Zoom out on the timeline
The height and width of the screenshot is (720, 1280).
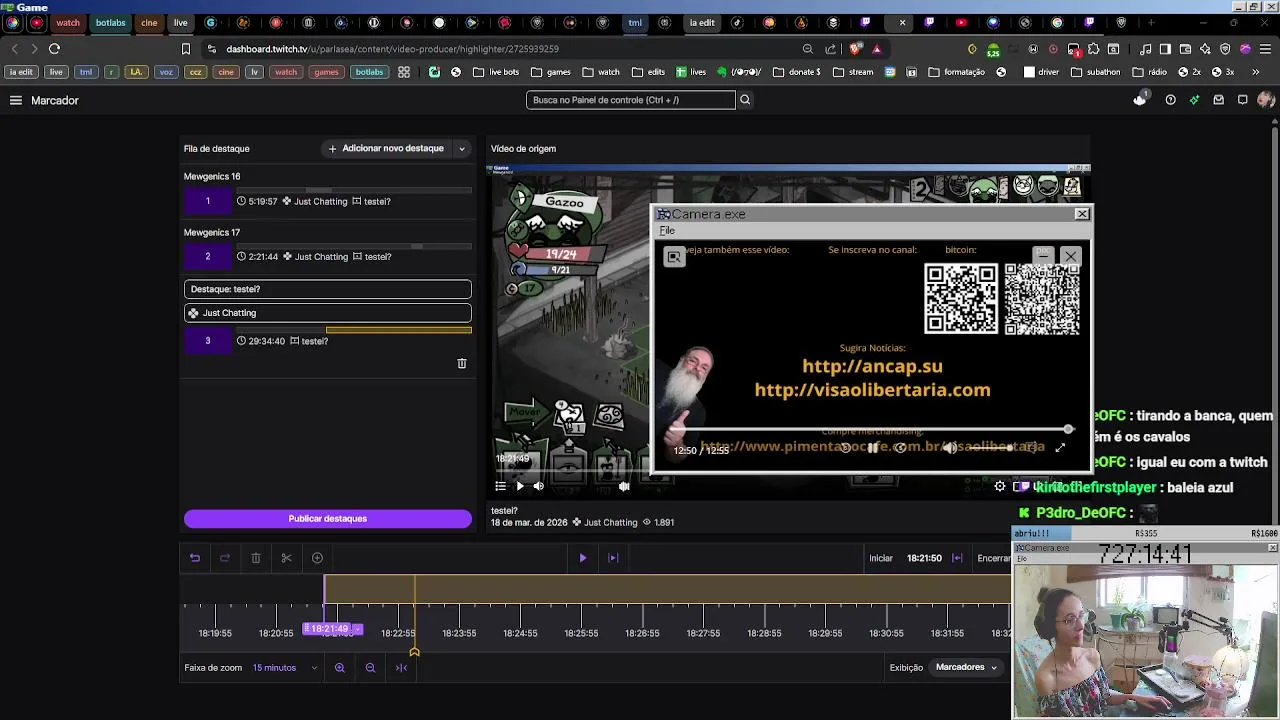tap(370, 668)
